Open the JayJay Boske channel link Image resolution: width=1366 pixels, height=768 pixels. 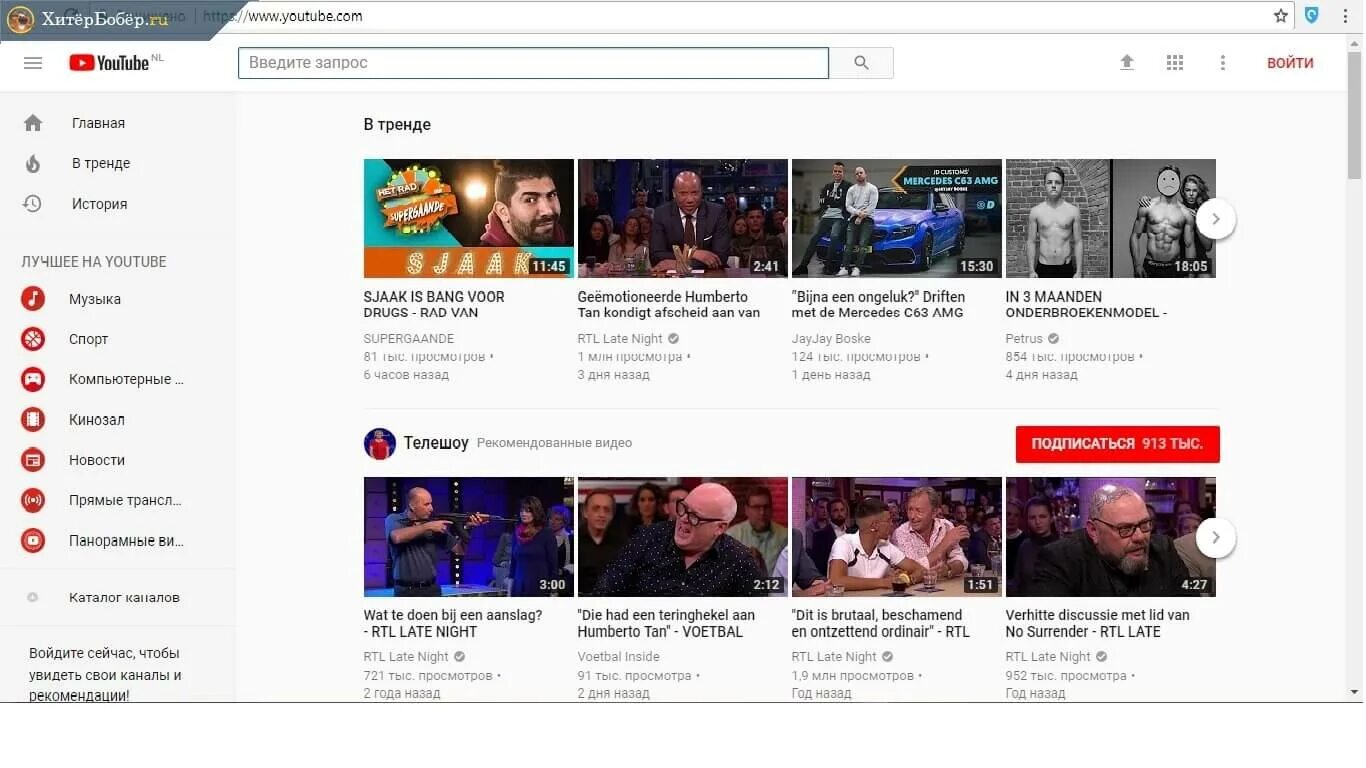[x=831, y=339]
